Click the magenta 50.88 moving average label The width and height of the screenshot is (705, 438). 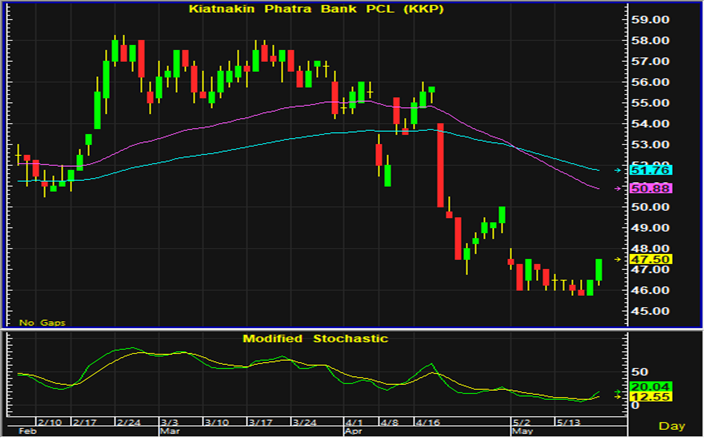651,188
